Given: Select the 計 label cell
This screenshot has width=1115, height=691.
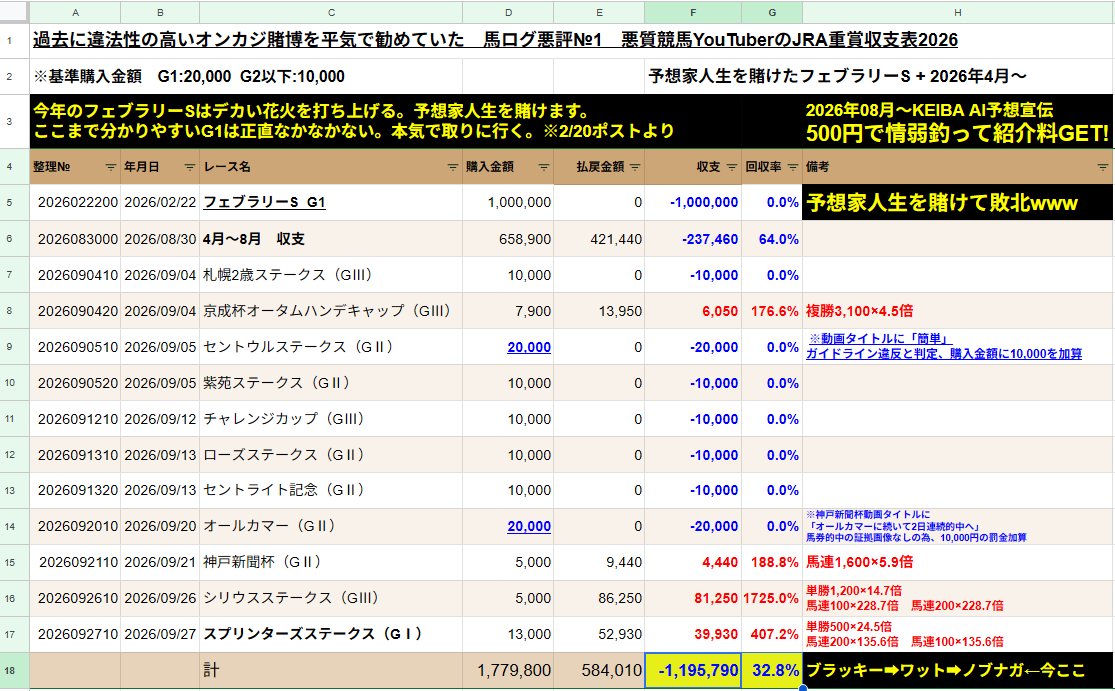Looking at the screenshot, I should click(x=331, y=670).
